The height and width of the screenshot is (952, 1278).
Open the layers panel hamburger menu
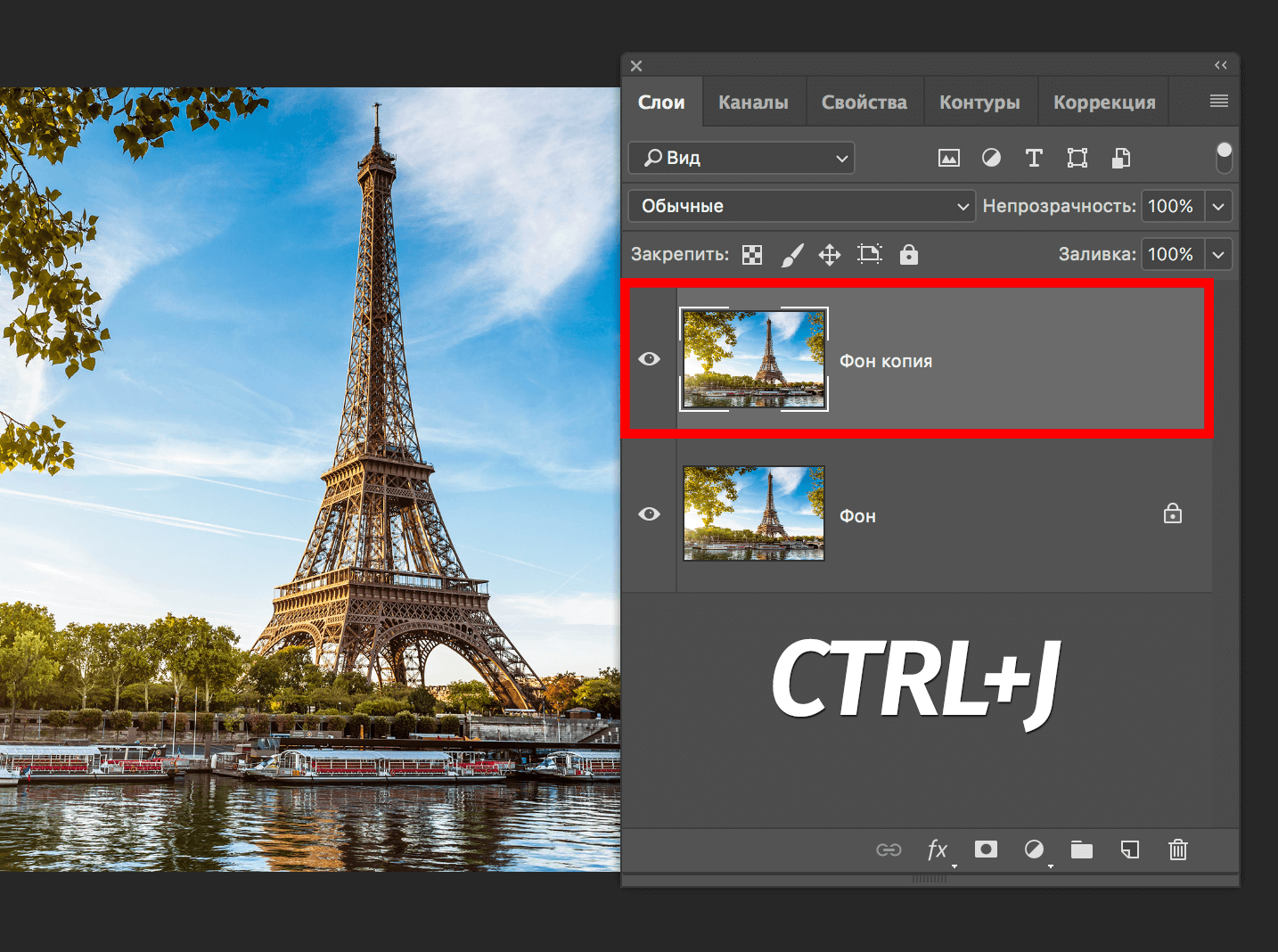point(1219,102)
